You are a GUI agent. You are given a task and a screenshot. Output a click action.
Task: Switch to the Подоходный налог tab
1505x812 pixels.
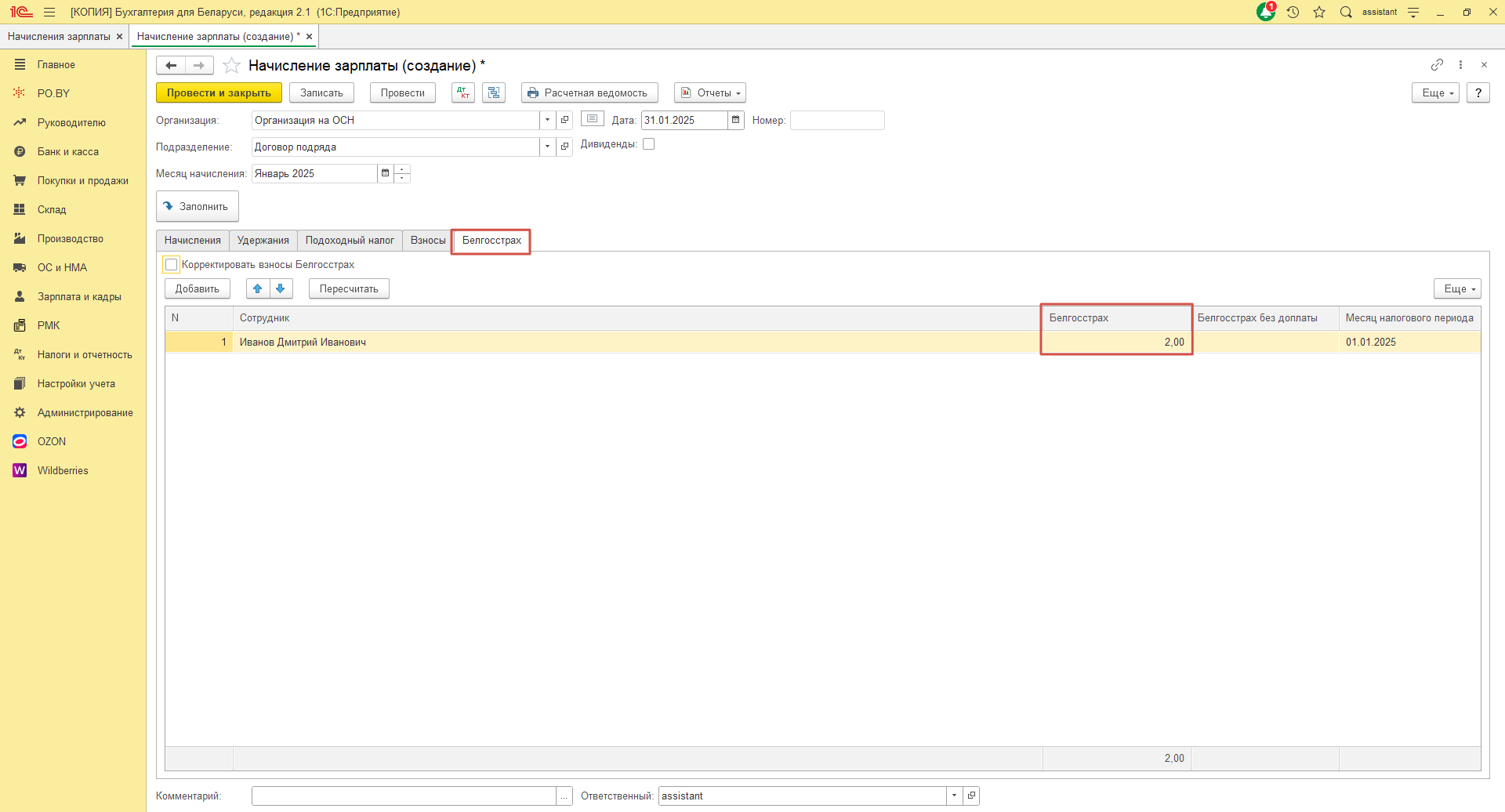click(x=350, y=241)
